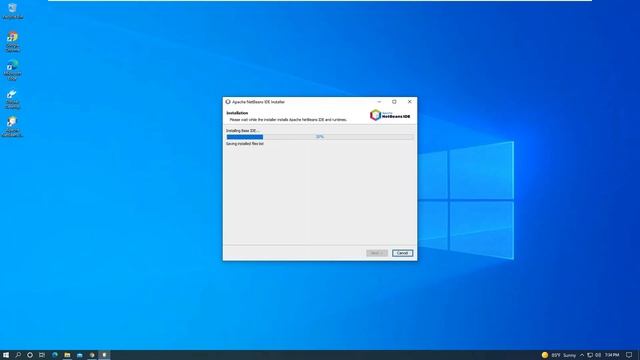Screen dimensions: 640x360
Task: Click the installer title bar icon
Action: (228, 102)
